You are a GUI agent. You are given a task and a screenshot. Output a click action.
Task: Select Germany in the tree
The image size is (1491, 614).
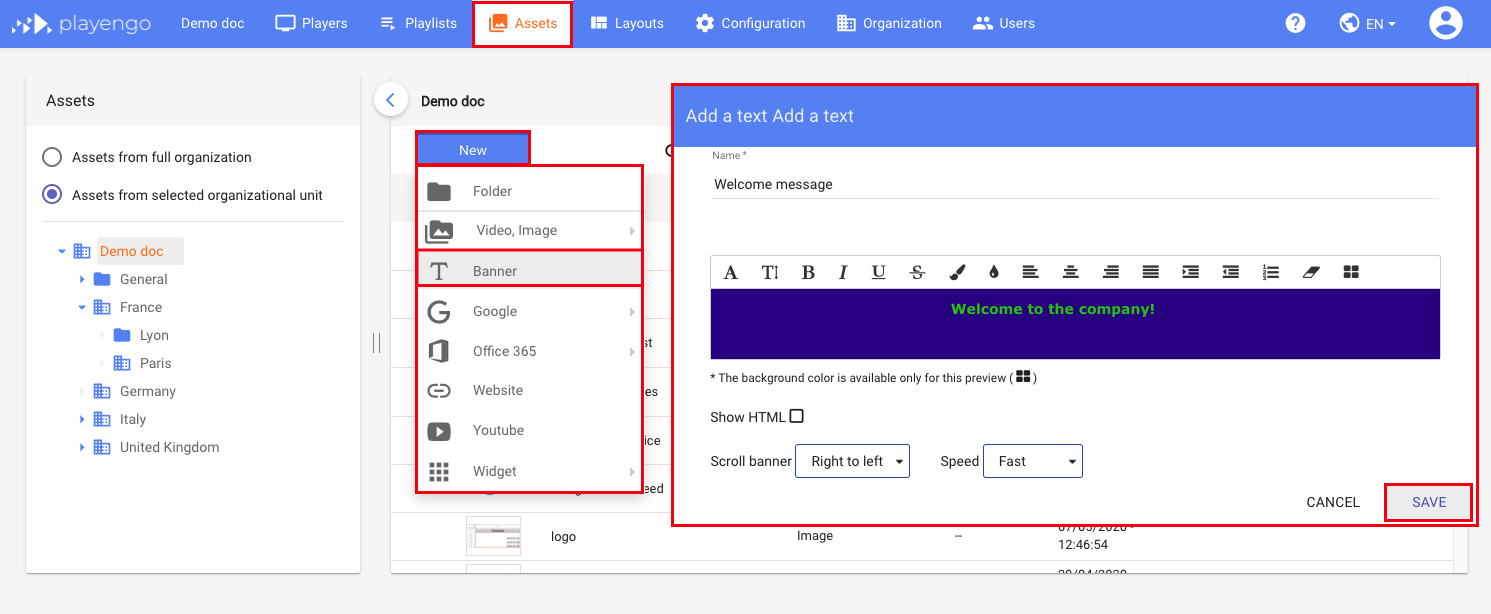tap(135, 391)
